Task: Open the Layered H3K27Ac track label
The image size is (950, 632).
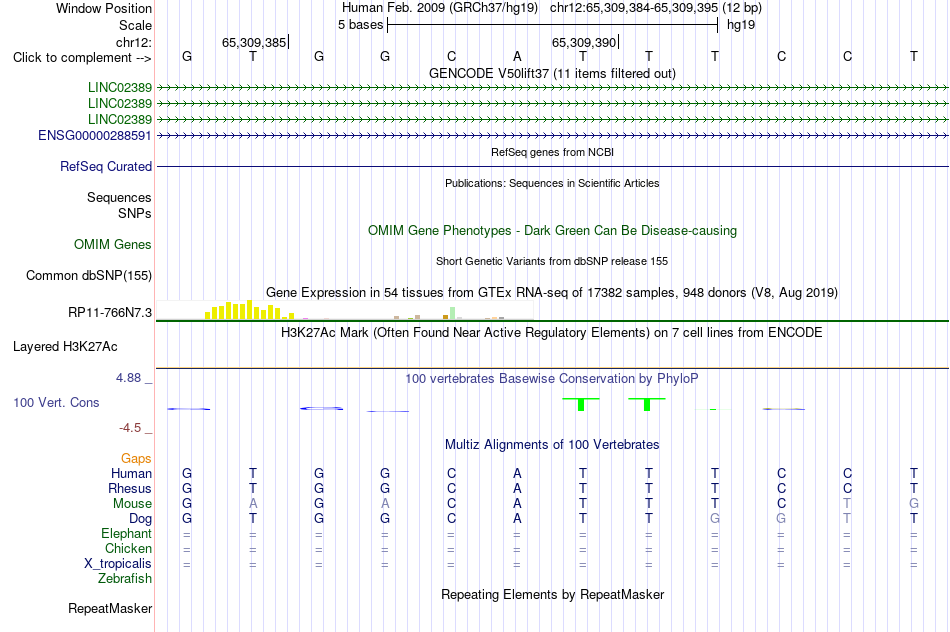Action: pyautogui.click(x=65, y=347)
